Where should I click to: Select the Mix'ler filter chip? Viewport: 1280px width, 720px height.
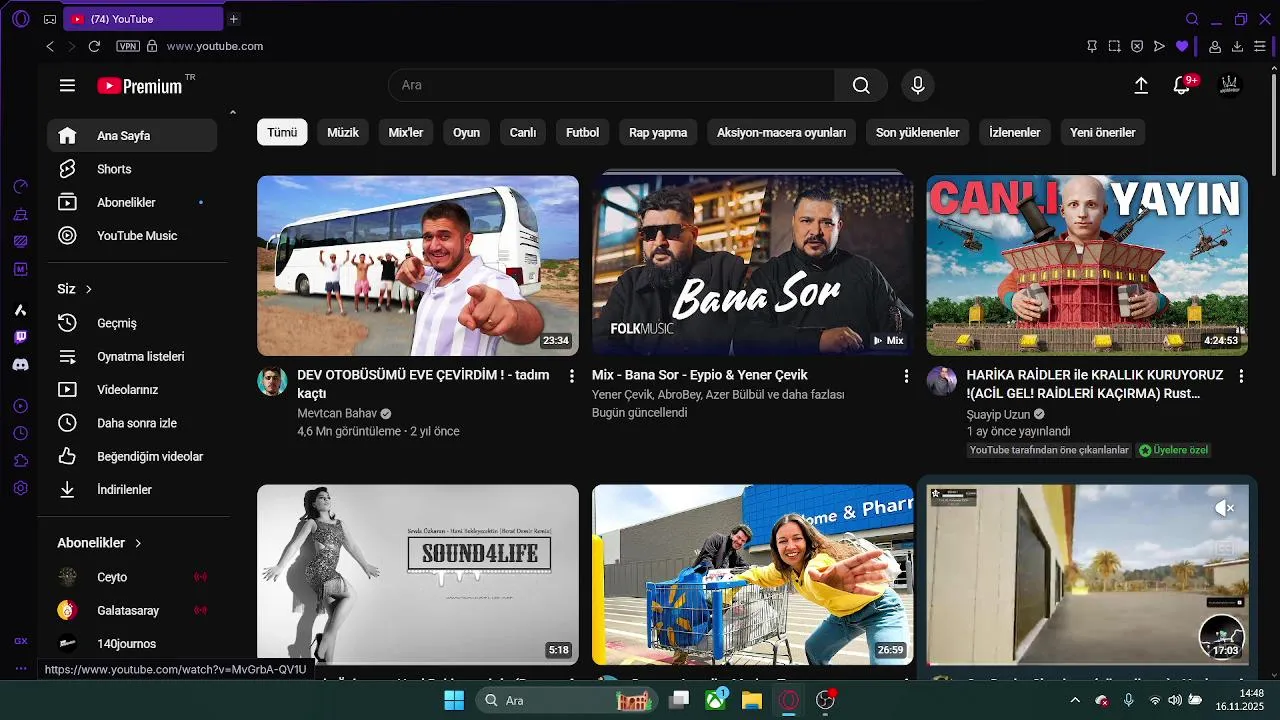coord(406,132)
